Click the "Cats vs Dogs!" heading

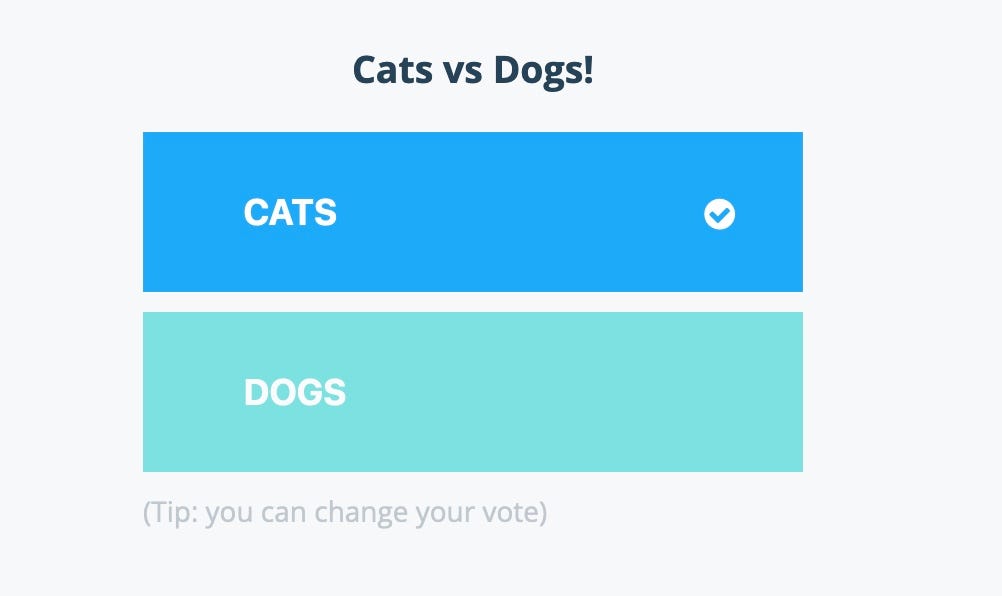click(473, 70)
